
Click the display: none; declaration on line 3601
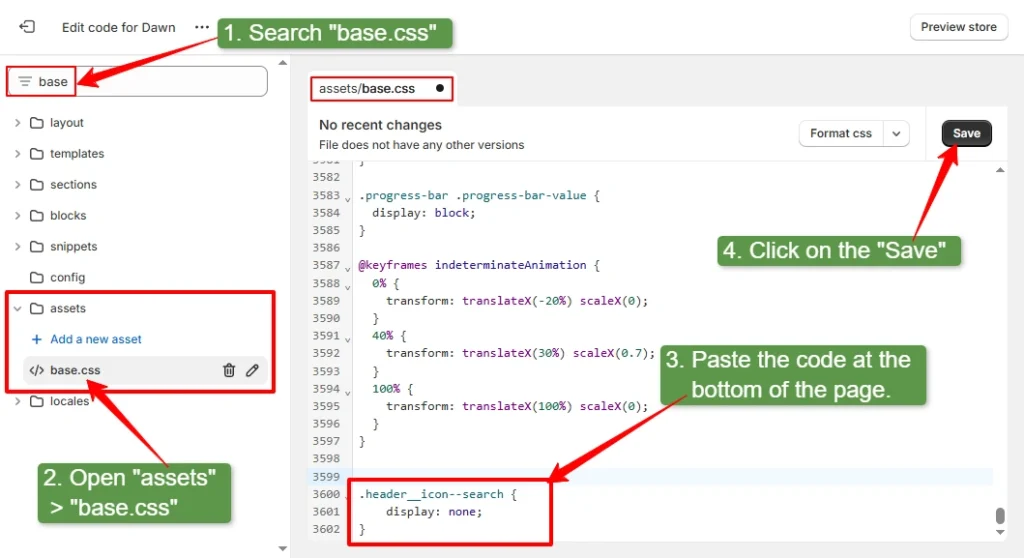click(434, 512)
